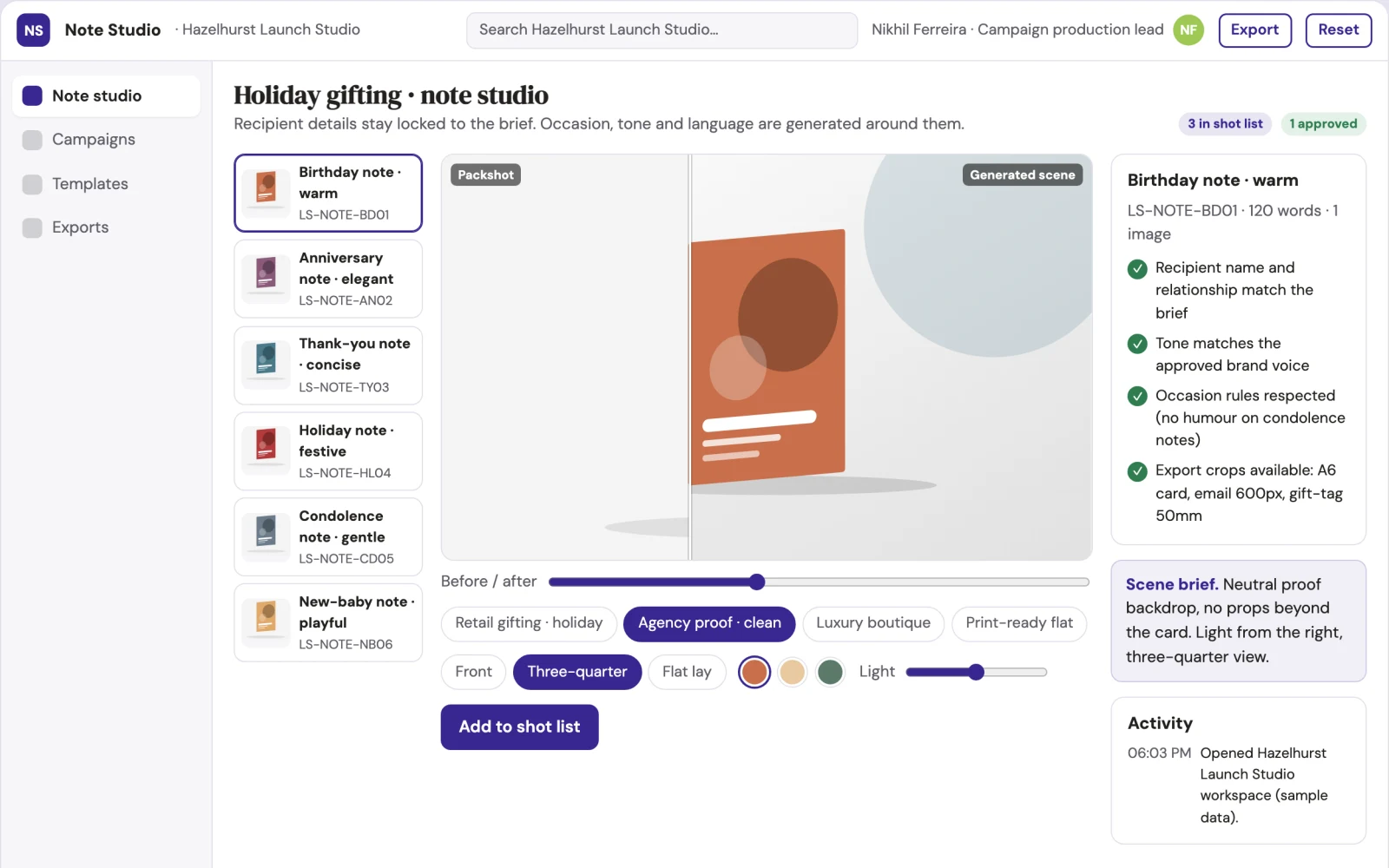The image size is (1389, 868).
Task: Open the 3 in shot list badge
Action: (1225, 124)
